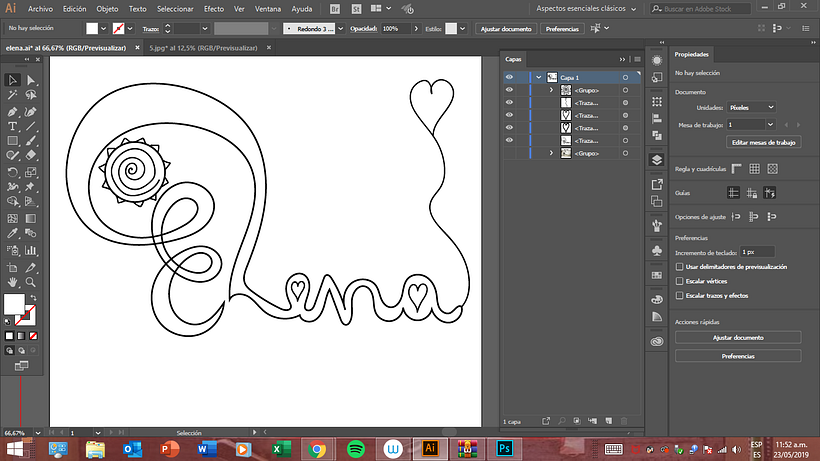Image resolution: width=820 pixels, height=461 pixels.
Task: Expand the last <Grupo> sublayer
Action: click(x=551, y=153)
